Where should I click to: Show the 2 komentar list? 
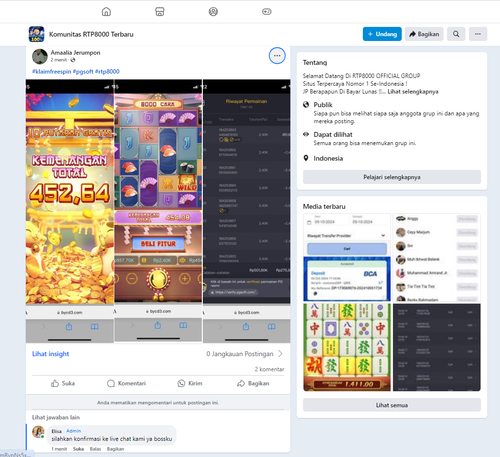(x=269, y=369)
